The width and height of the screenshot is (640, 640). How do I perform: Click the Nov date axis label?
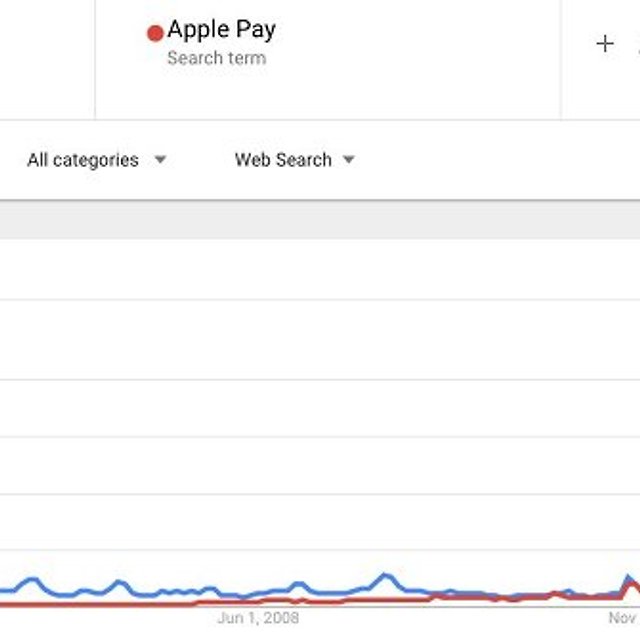(x=624, y=618)
